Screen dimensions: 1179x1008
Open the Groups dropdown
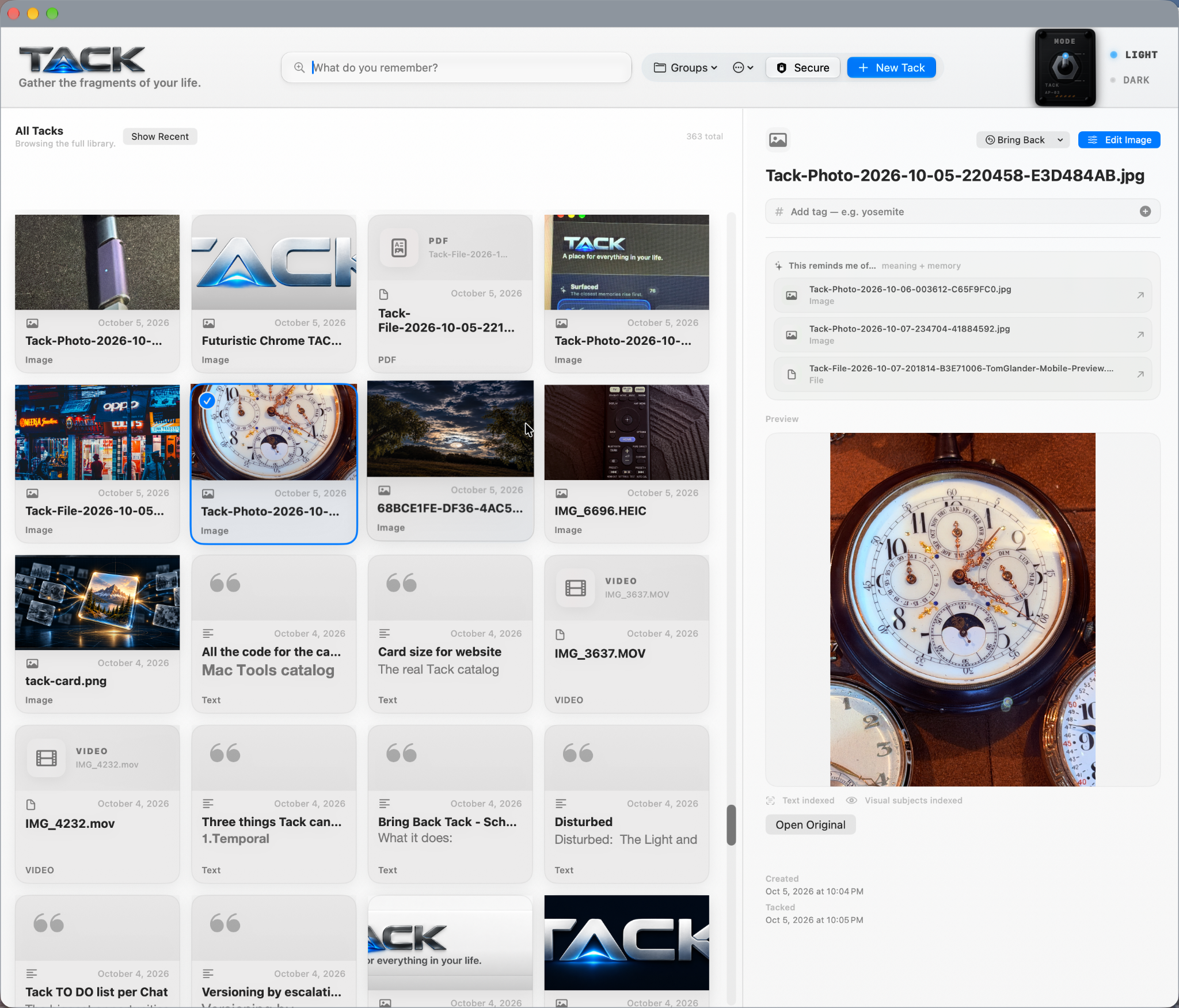686,68
